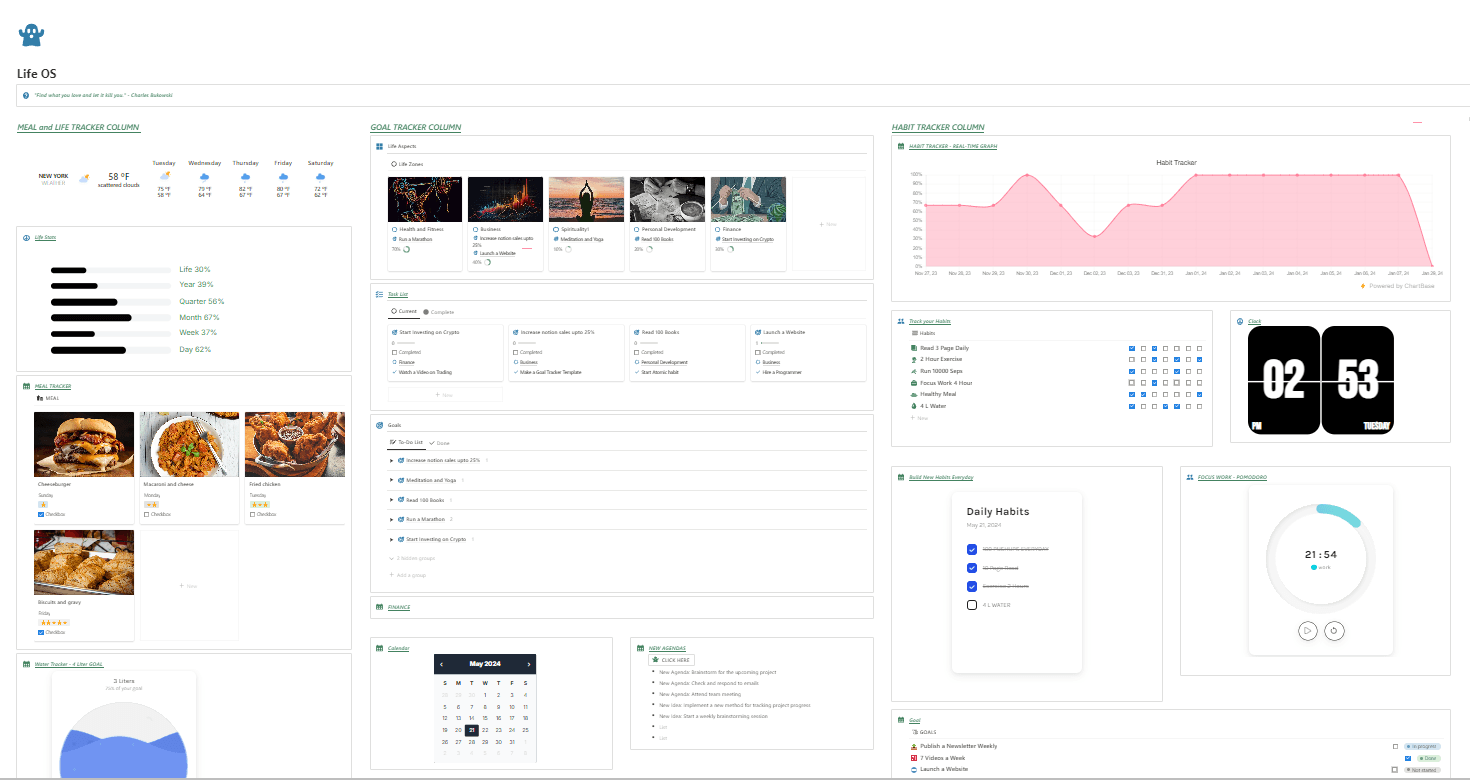Click the Goals section target icon

point(380,425)
